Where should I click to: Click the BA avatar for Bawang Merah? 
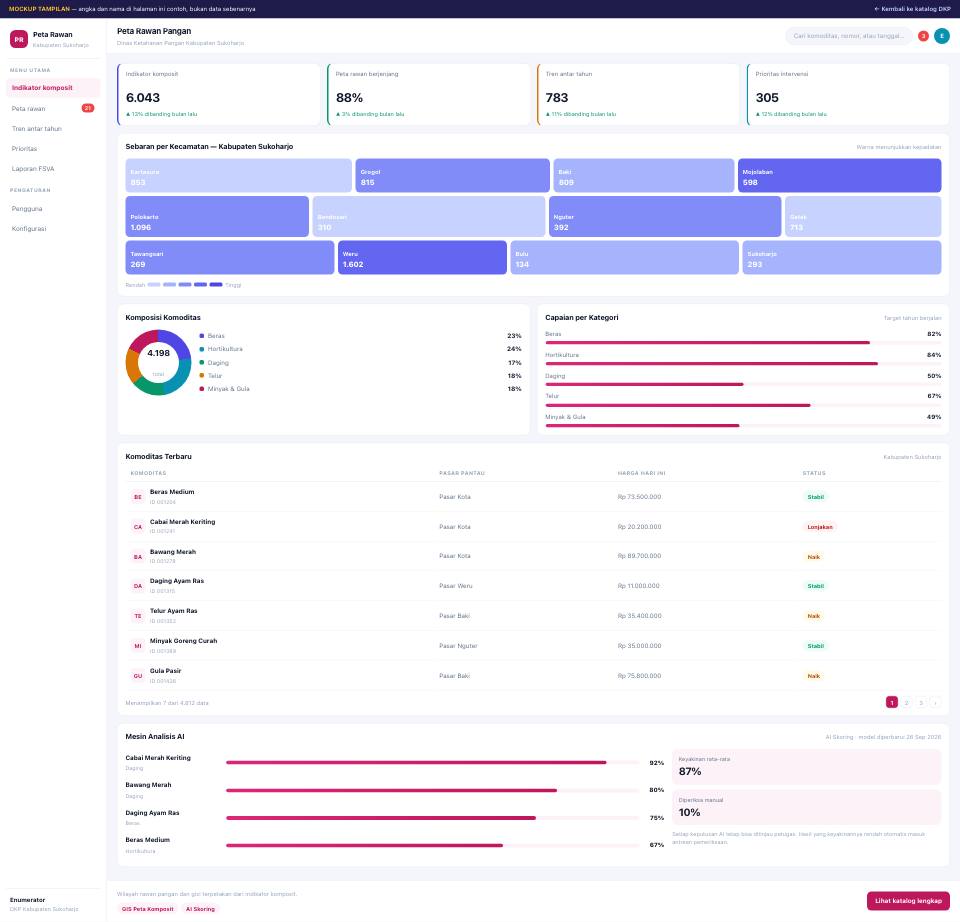click(x=138, y=557)
